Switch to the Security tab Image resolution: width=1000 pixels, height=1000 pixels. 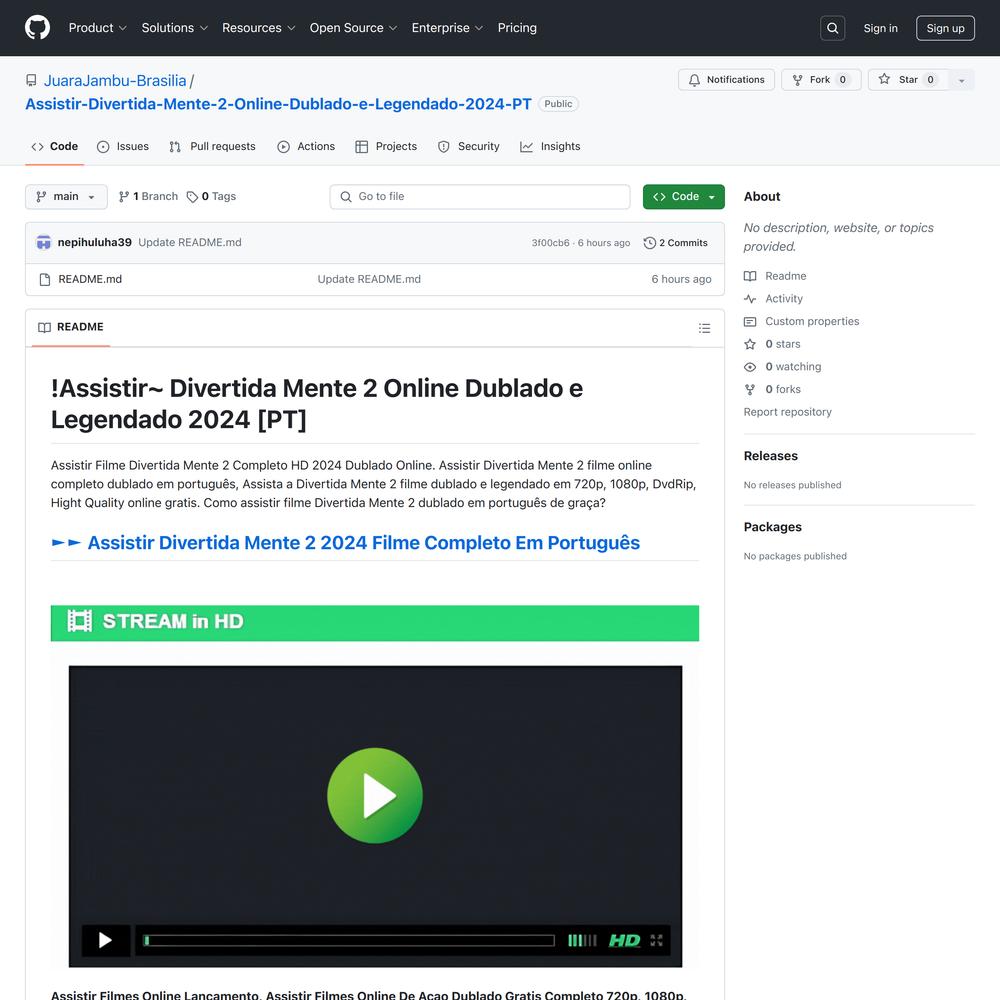[469, 147]
